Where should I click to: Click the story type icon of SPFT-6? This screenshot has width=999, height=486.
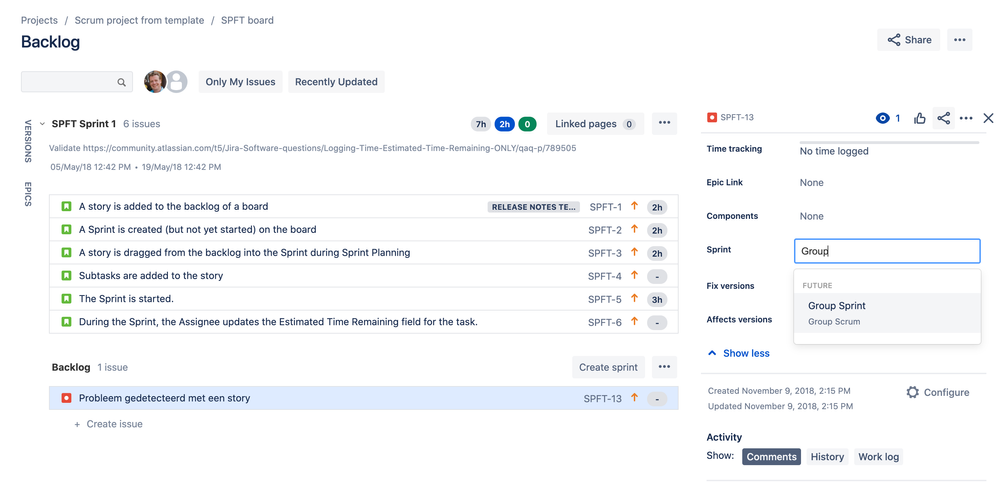point(66,322)
